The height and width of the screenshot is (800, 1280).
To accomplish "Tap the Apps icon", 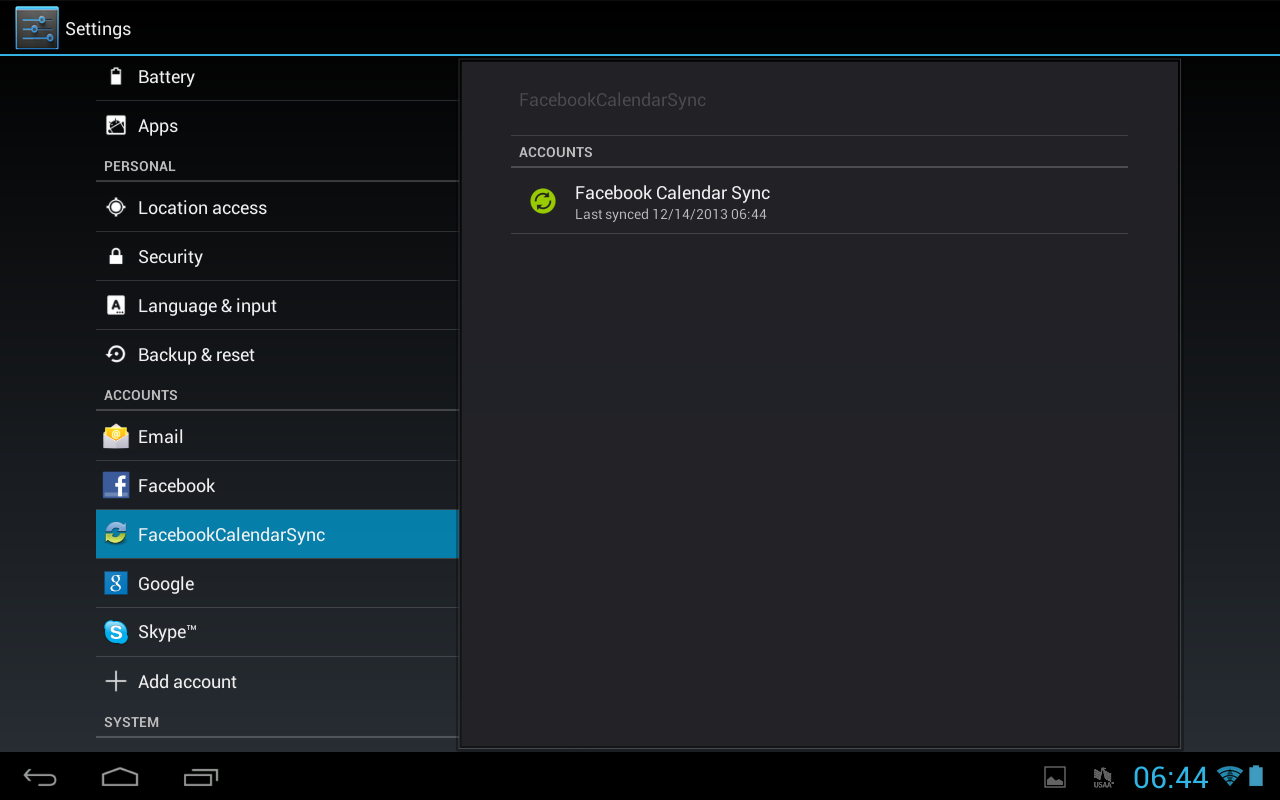I will coord(116,126).
